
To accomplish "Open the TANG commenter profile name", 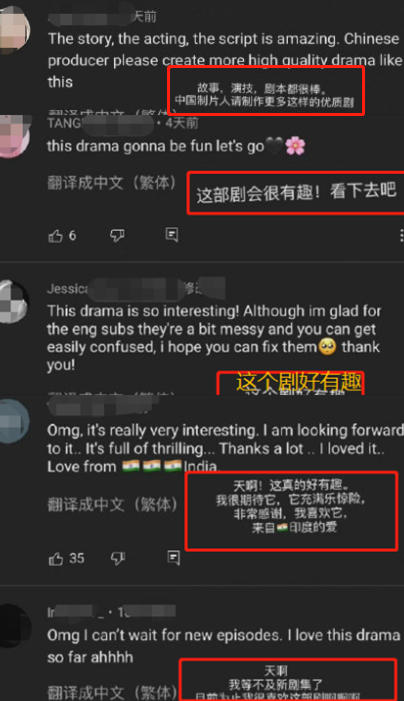I will 64,122.
